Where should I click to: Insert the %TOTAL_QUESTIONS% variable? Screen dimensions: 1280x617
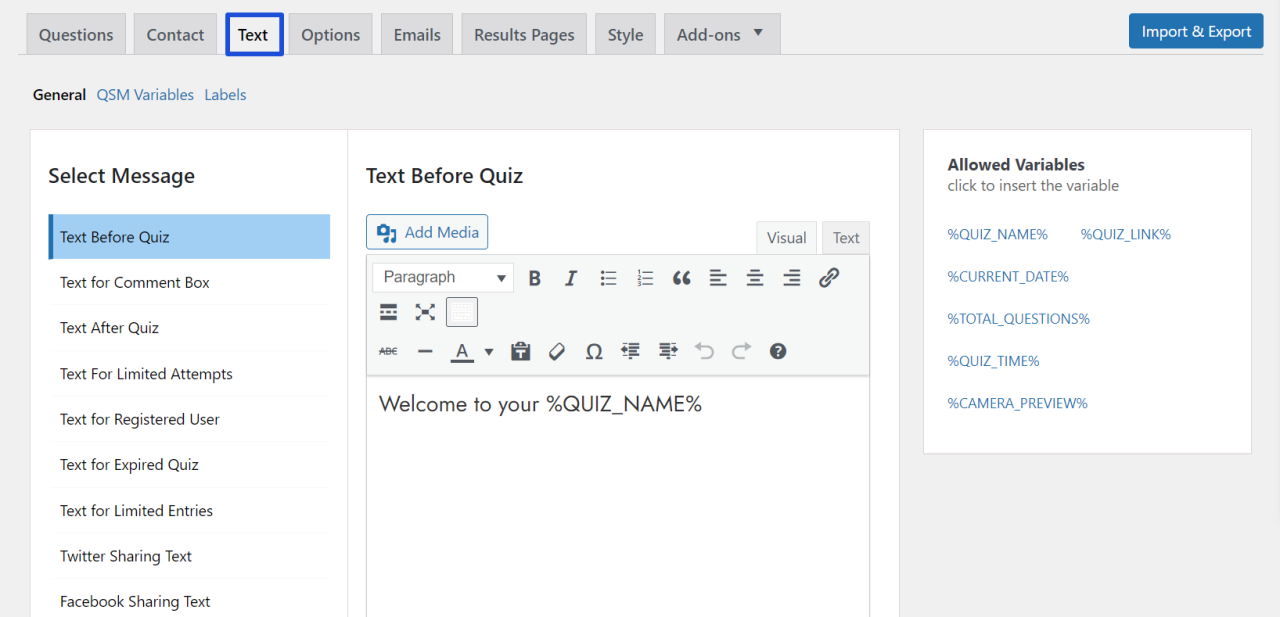coord(1019,319)
